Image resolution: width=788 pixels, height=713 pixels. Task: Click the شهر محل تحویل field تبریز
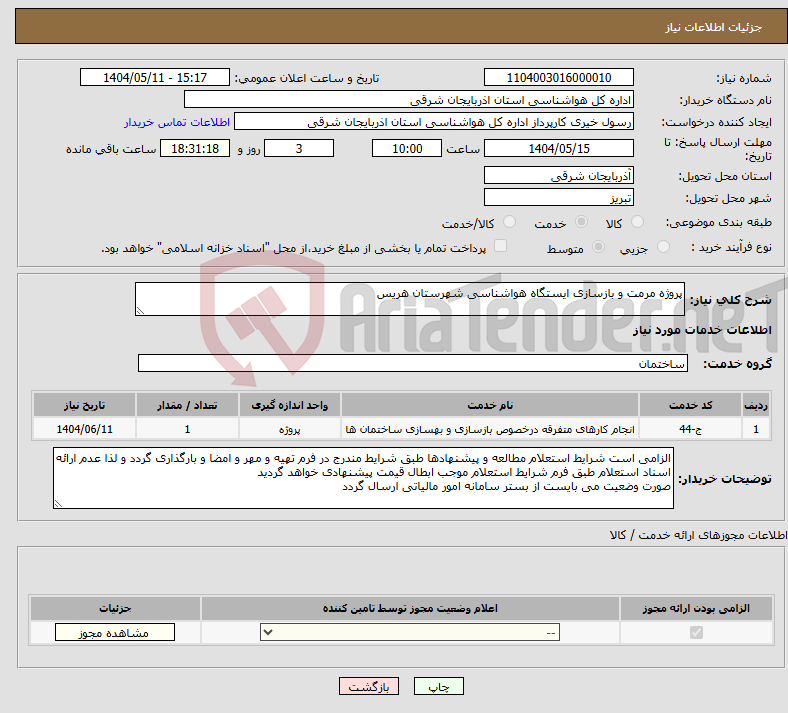click(x=559, y=197)
